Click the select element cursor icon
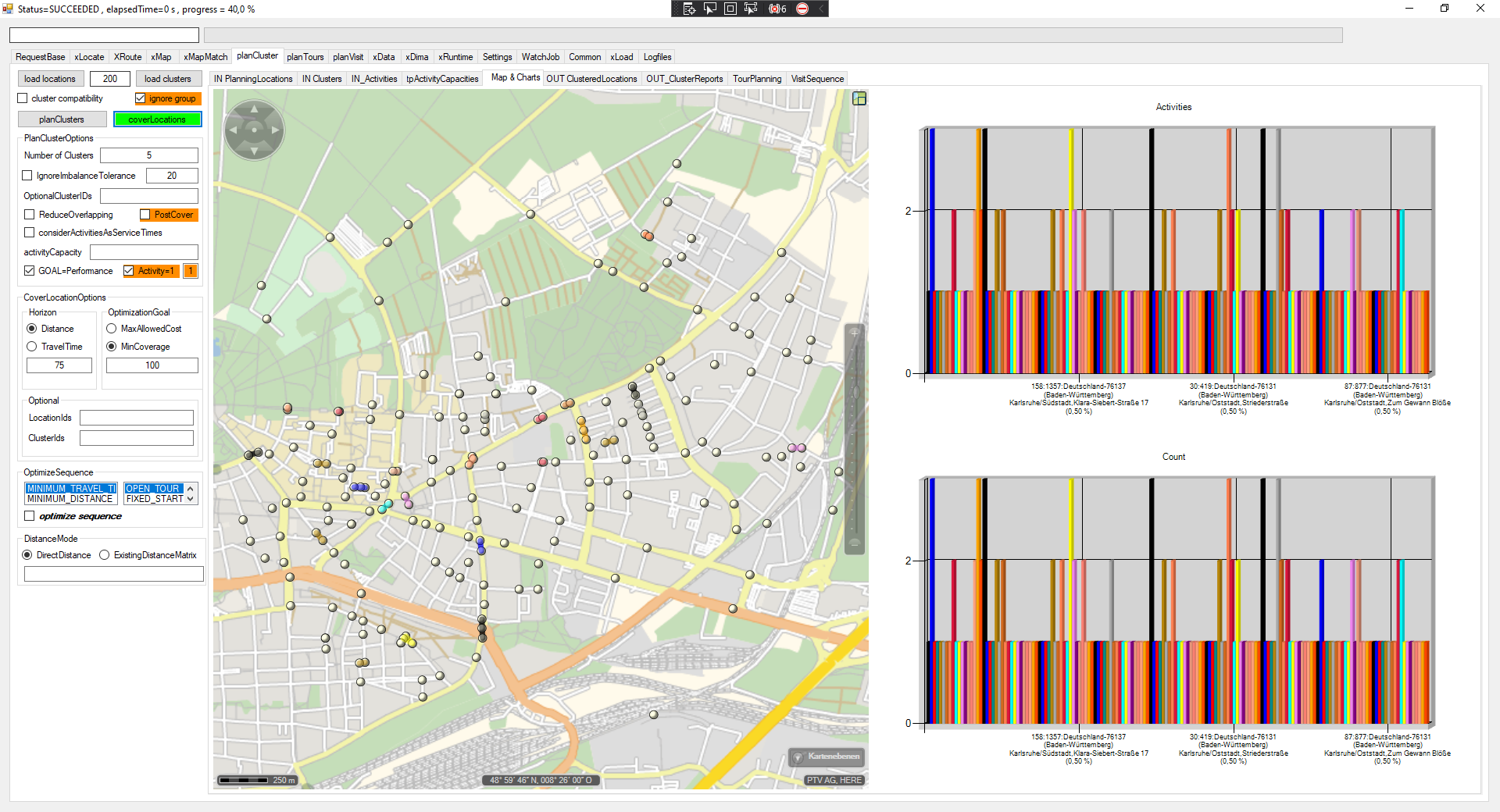 pyautogui.click(x=709, y=9)
